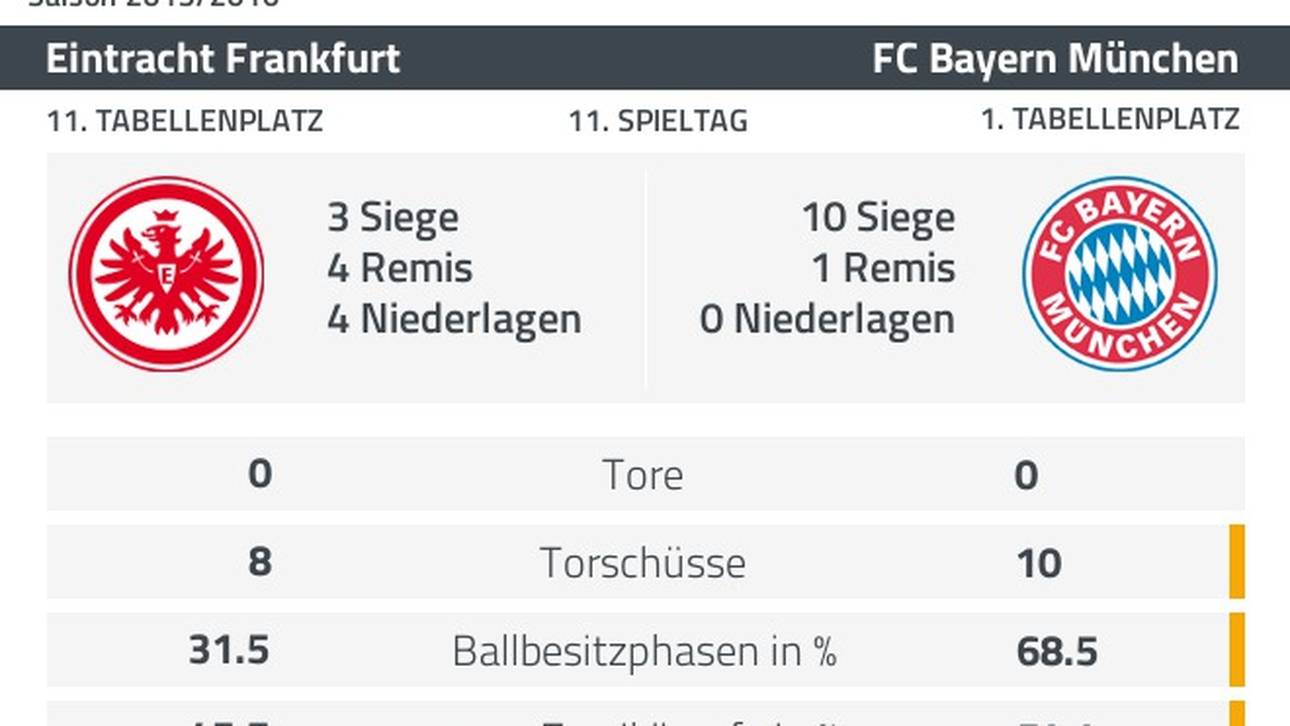Click Frankfurt's 31.5 possession value
Viewport: 1290px width, 726px height.
[x=230, y=651]
